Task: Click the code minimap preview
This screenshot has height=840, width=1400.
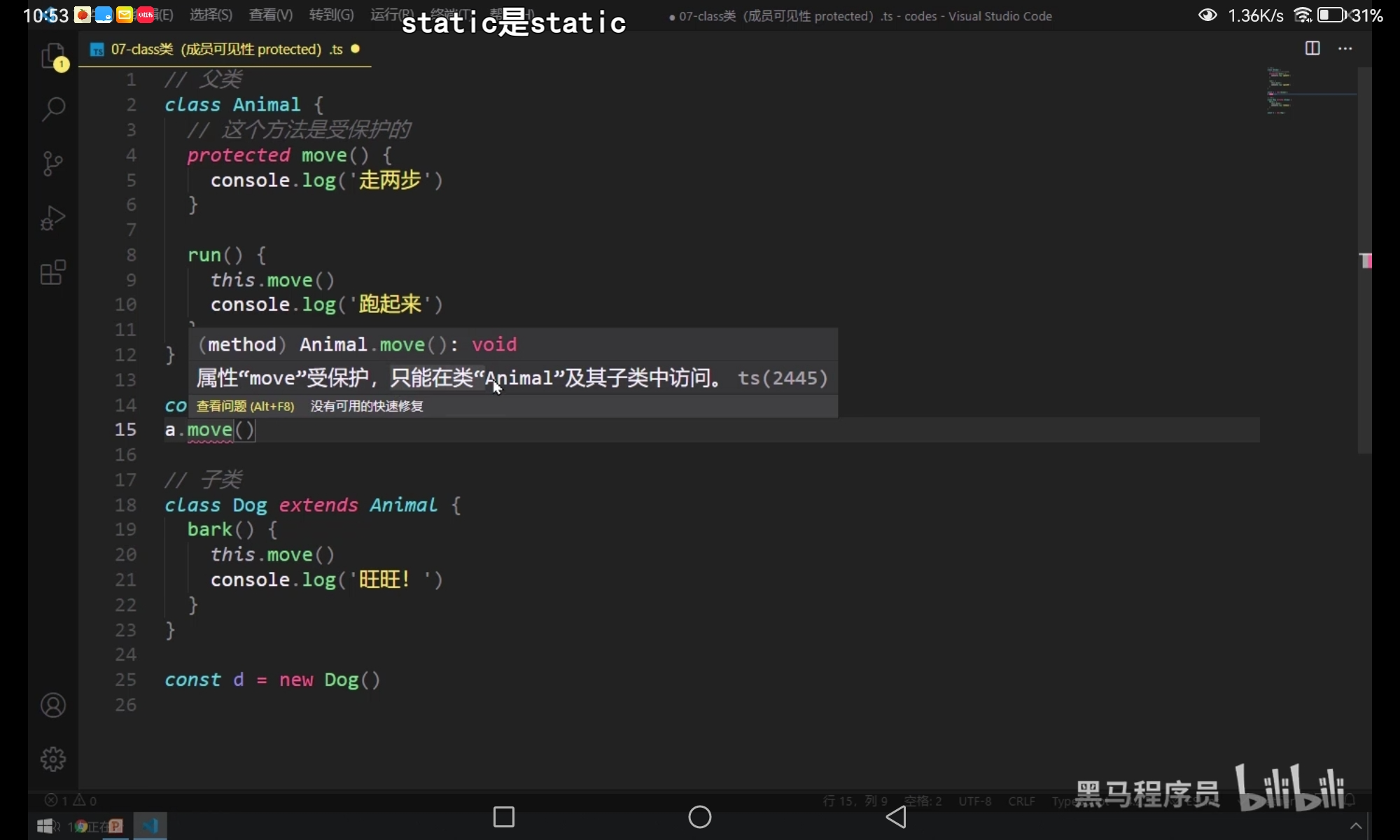Action: click(x=1280, y=91)
